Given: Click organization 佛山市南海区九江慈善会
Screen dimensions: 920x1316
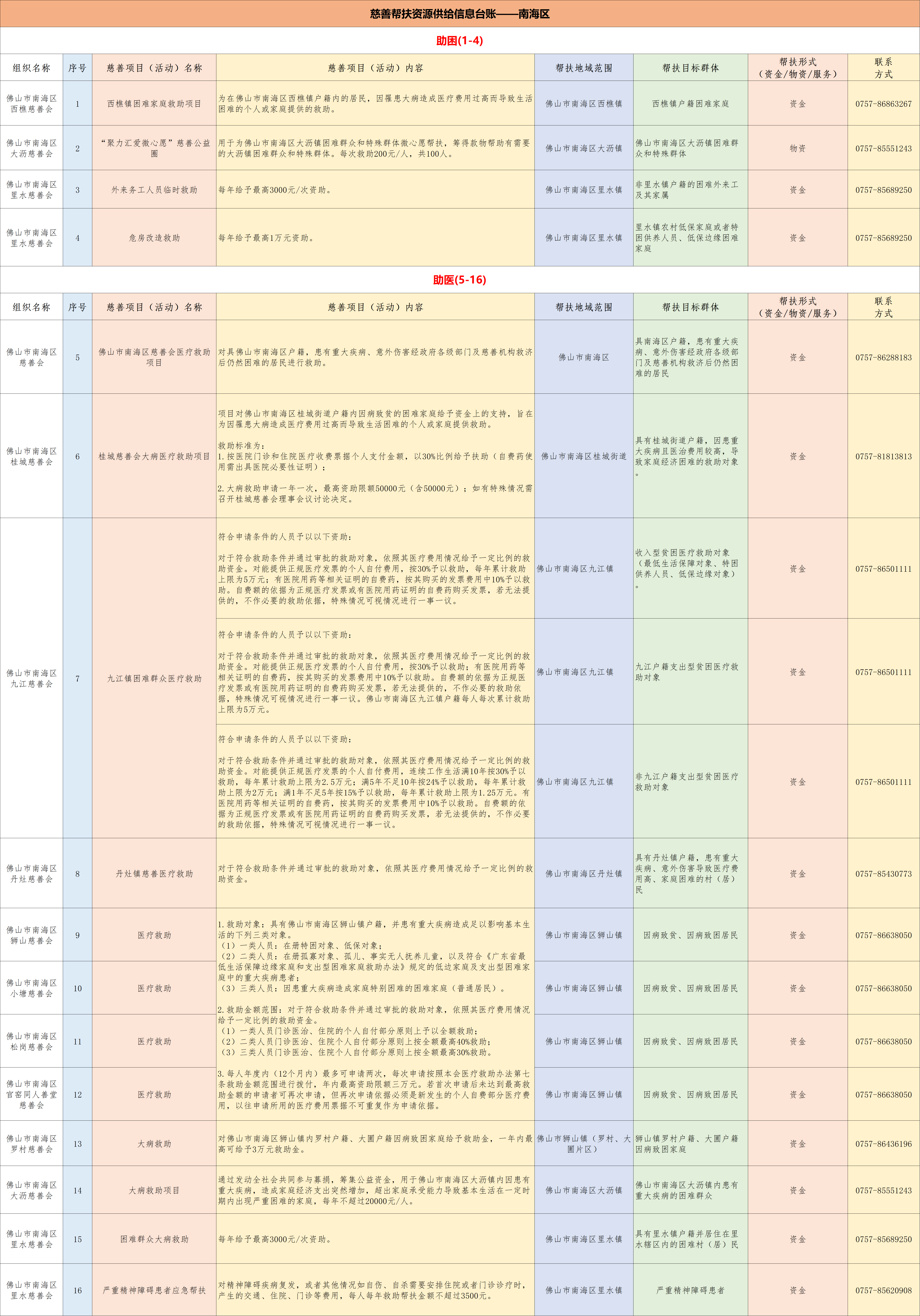Looking at the screenshot, I should (32, 678).
